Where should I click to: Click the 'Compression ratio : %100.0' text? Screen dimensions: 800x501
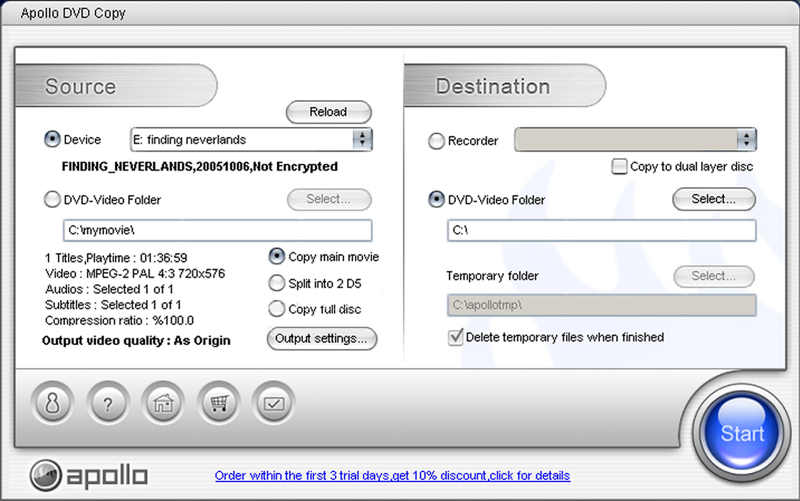[x=119, y=320]
